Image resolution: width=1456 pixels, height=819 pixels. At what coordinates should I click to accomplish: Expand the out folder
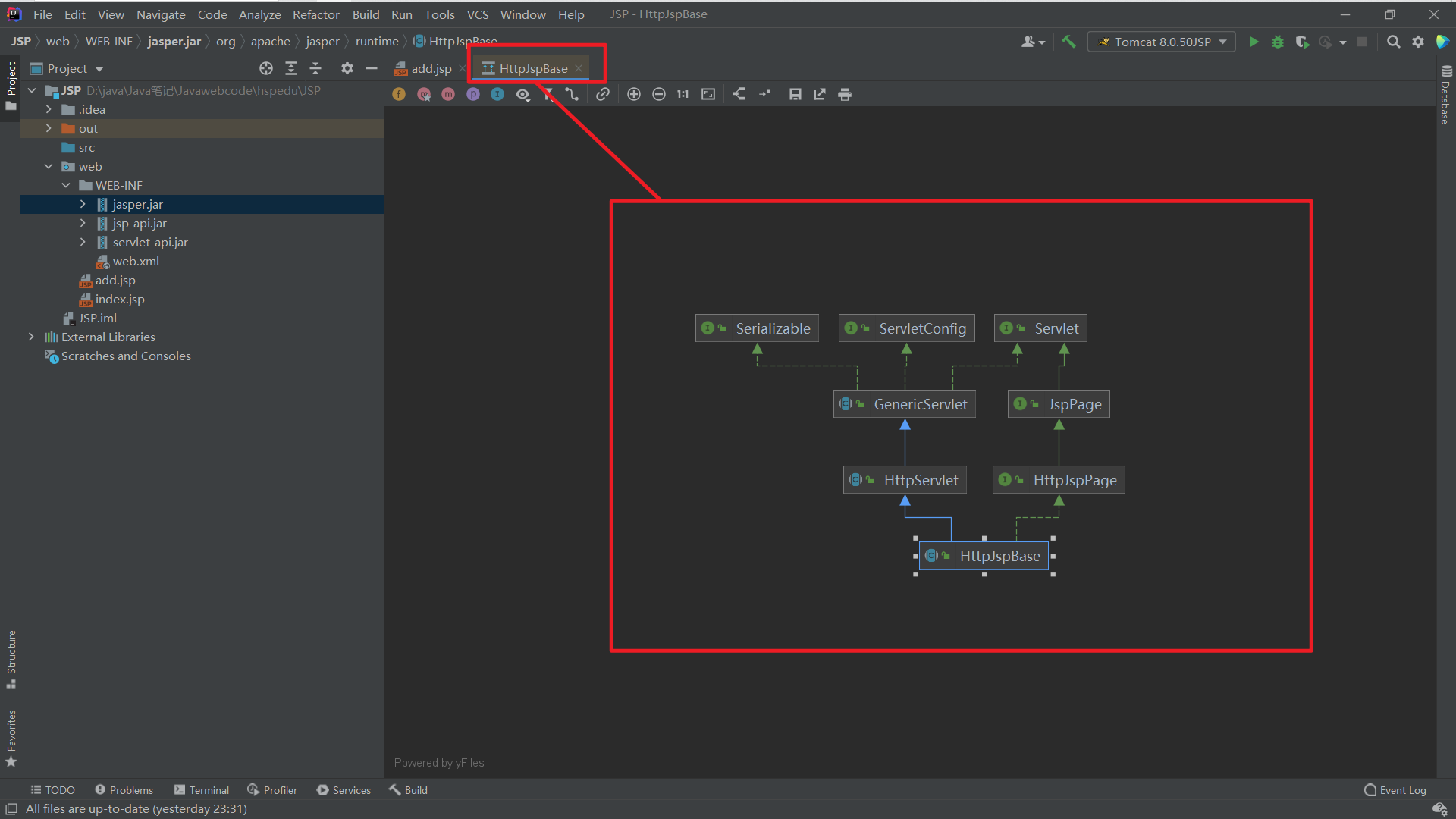(49, 128)
